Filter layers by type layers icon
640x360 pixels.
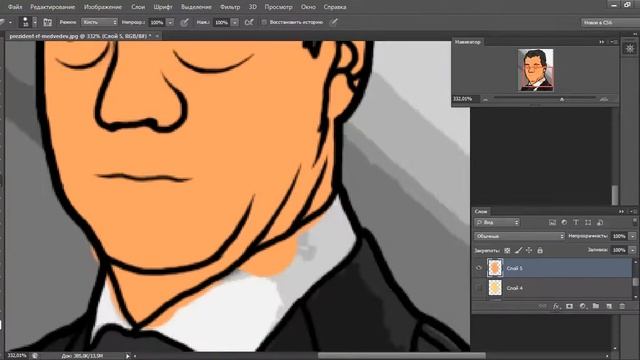point(576,222)
